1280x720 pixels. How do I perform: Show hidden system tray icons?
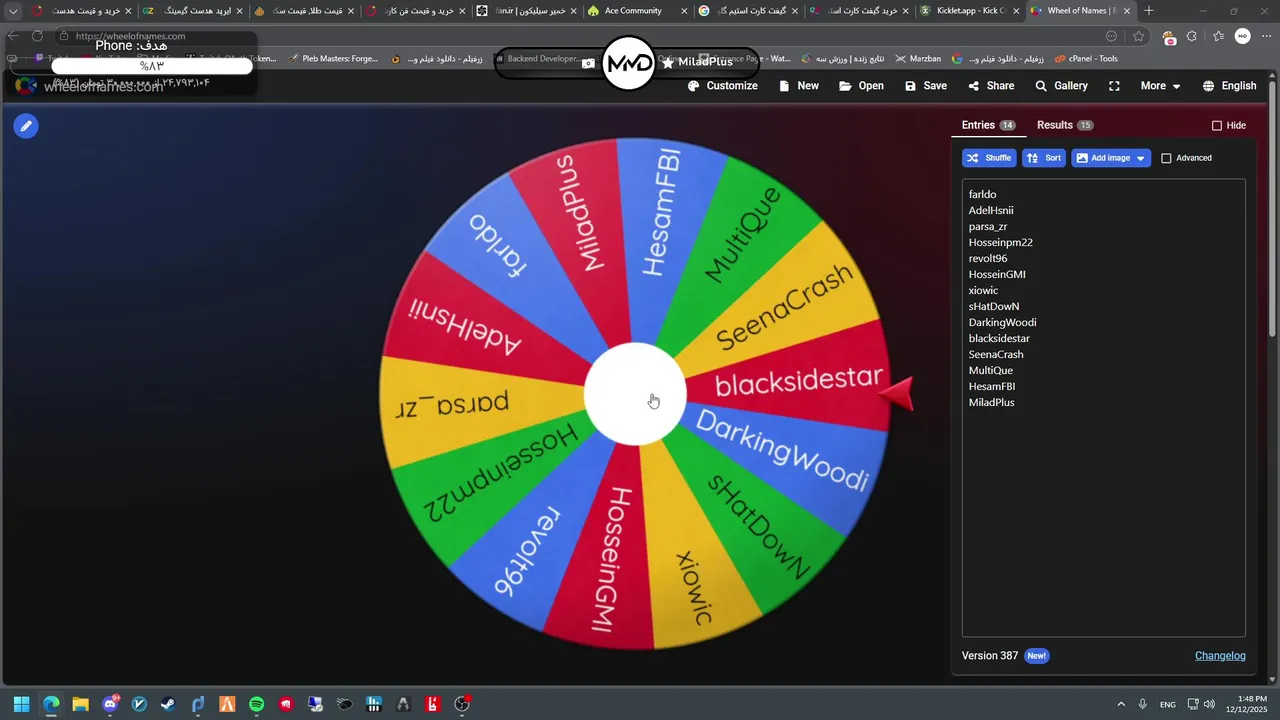[x=1120, y=704]
